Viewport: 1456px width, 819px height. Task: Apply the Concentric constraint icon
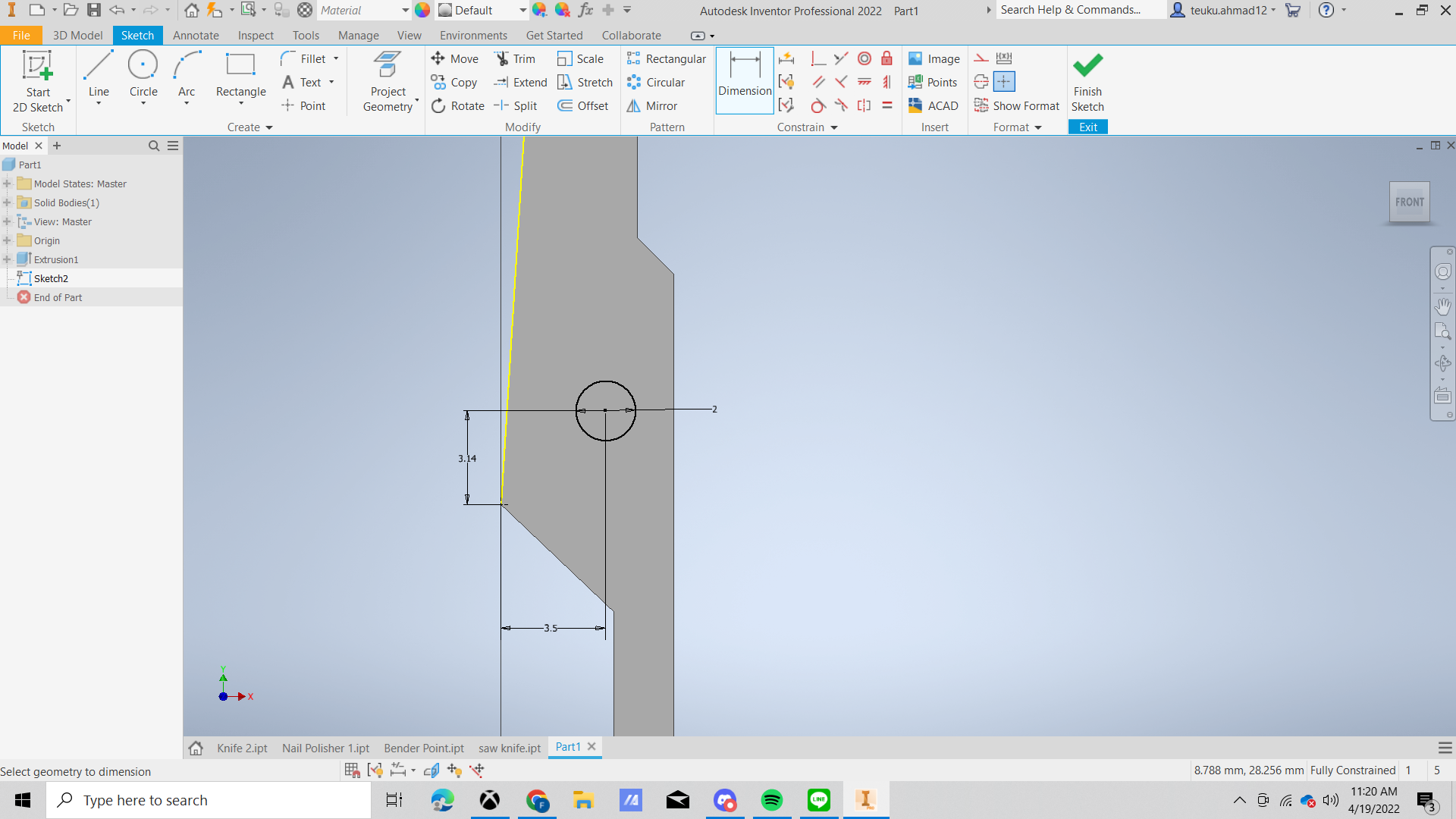pos(864,59)
